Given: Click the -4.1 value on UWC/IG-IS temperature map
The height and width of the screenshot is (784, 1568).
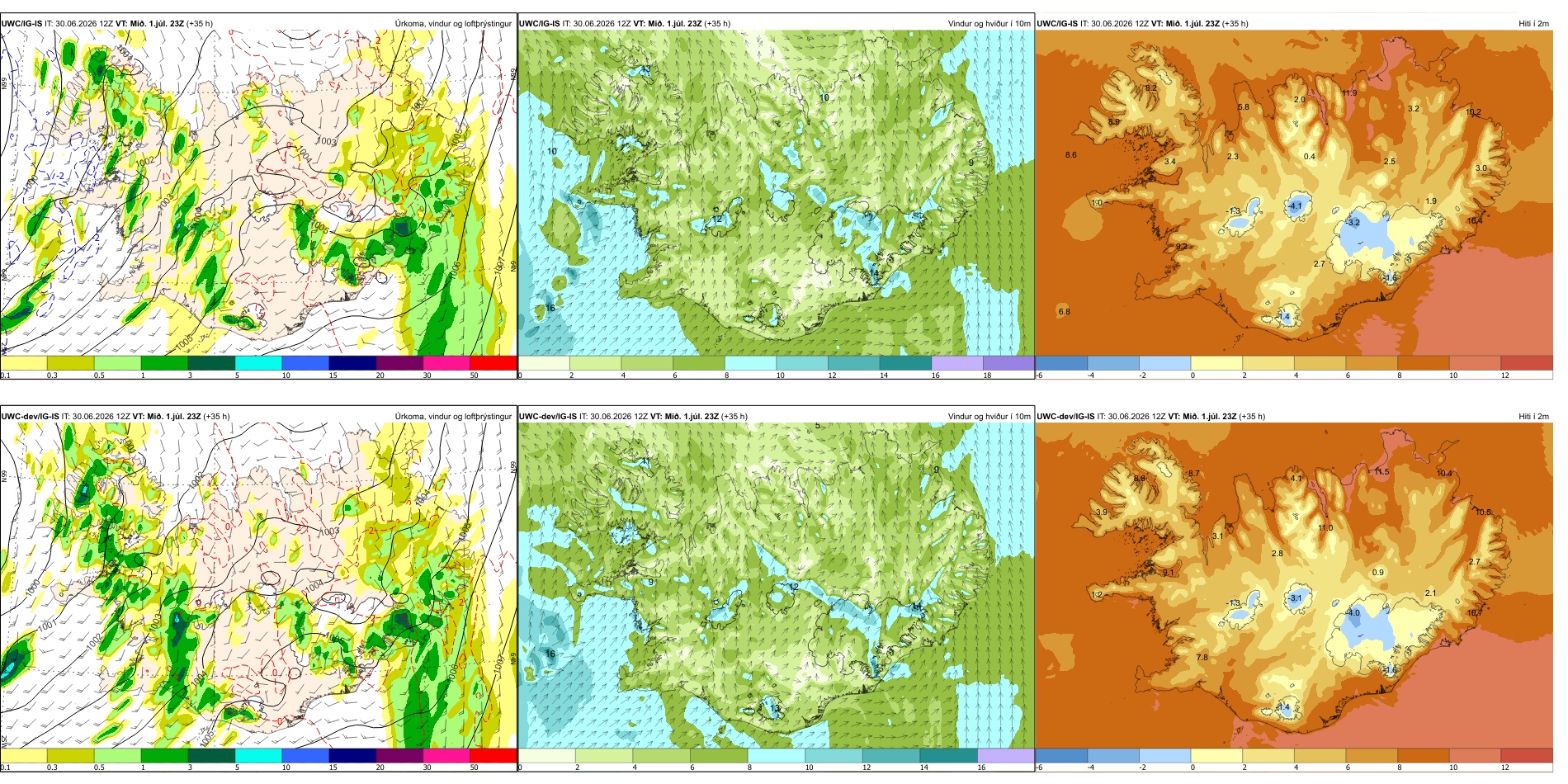Looking at the screenshot, I should pos(1295,205).
